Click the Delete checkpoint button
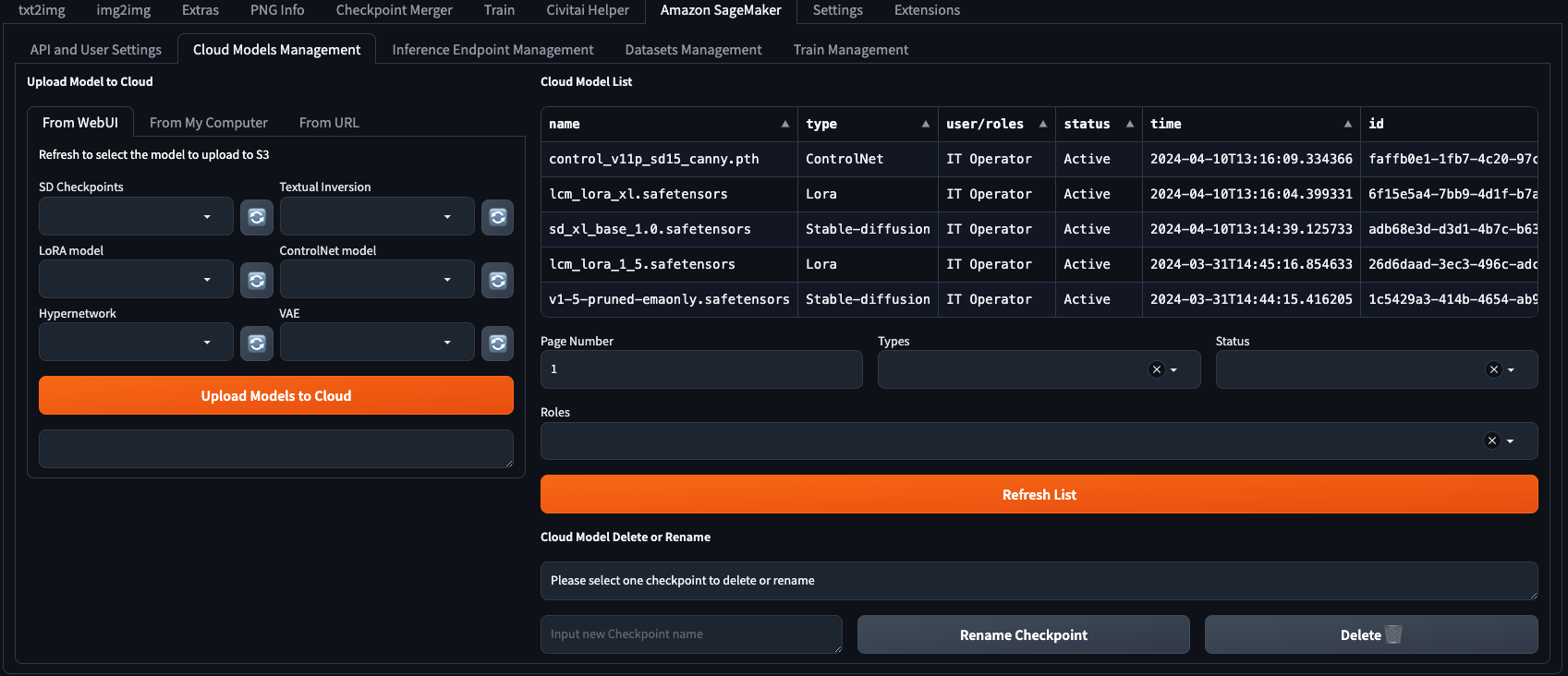 click(1371, 634)
